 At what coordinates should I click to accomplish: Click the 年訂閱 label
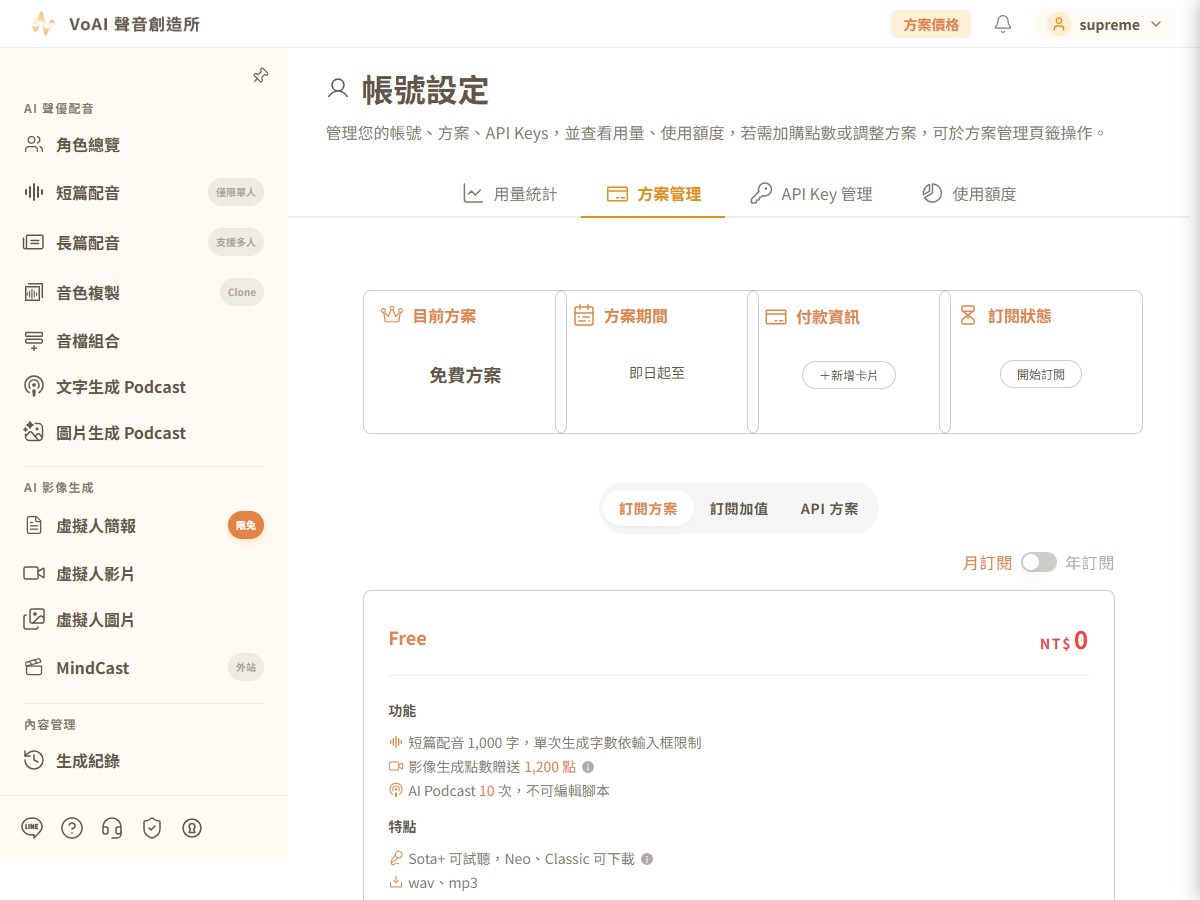1089,563
